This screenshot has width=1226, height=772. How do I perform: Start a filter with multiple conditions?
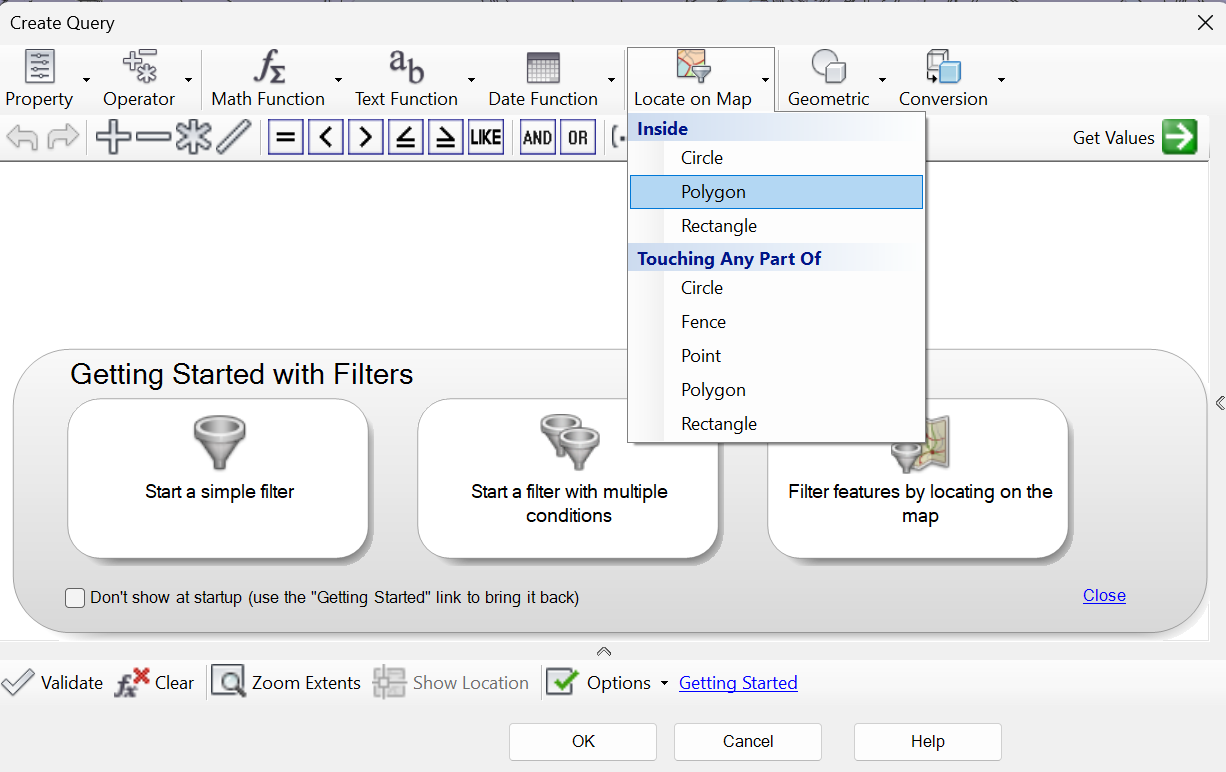[x=568, y=478]
